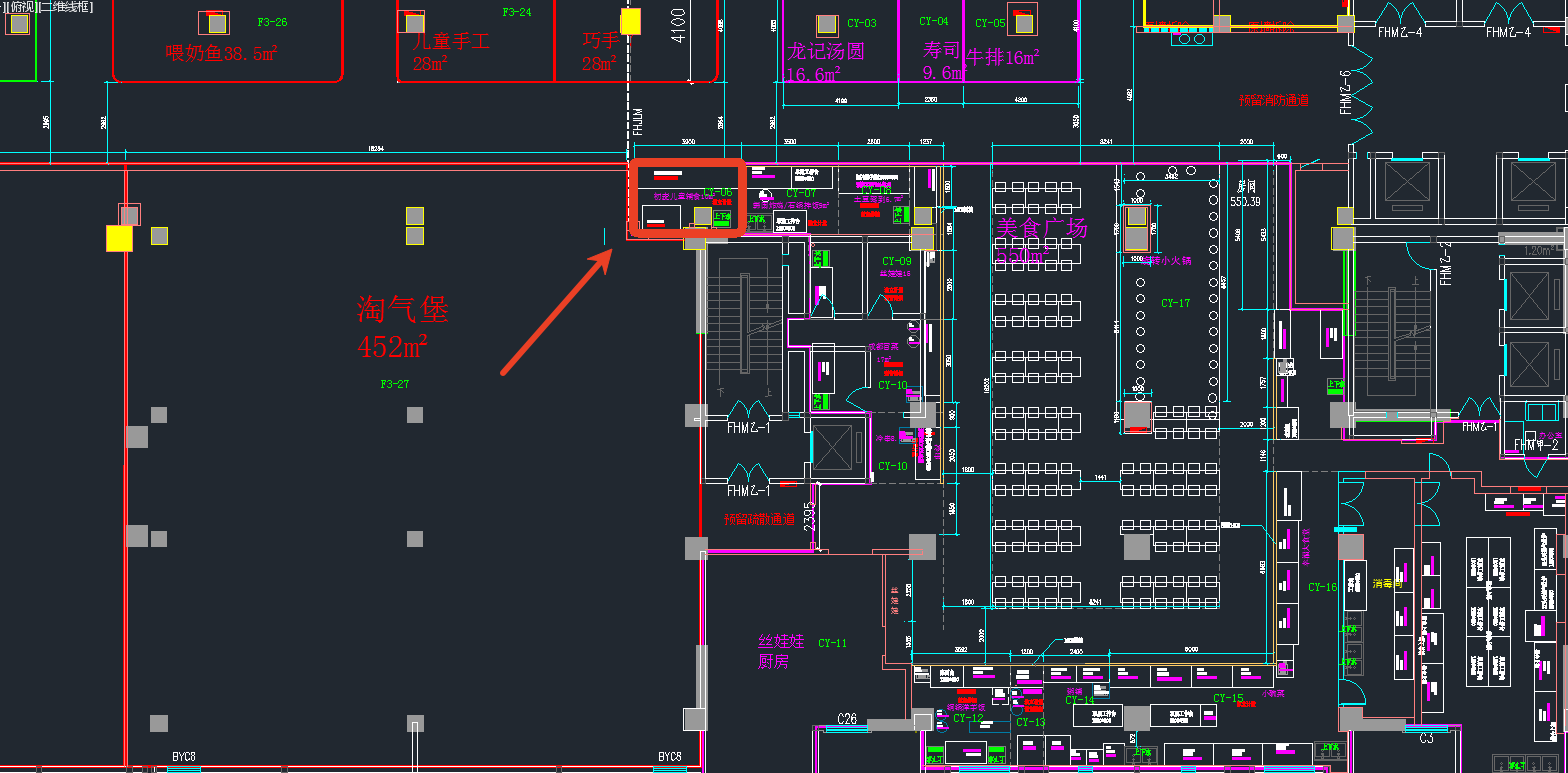The image size is (1568, 773).
Task: Select the 丝娃娃 kitchen label
Action: click(x=781, y=641)
